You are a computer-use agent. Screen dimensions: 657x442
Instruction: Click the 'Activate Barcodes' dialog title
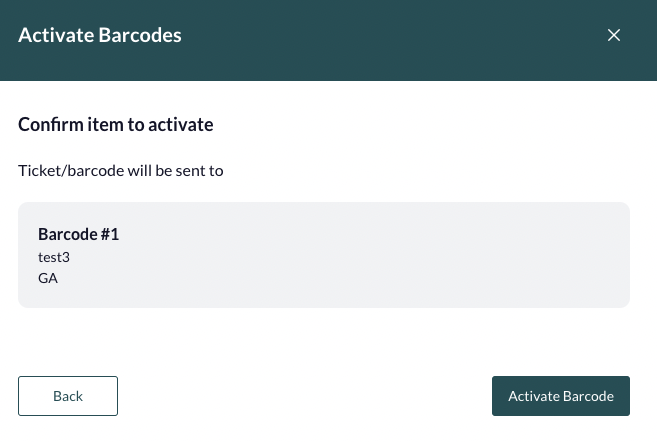pyautogui.click(x=100, y=35)
